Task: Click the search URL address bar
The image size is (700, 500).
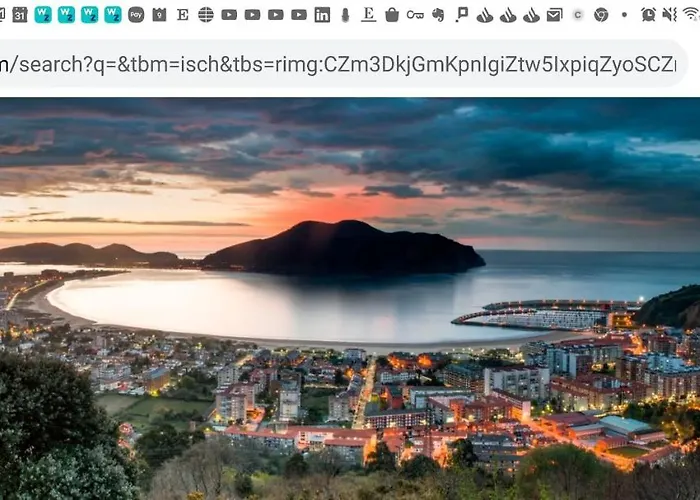Action: [x=340, y=64]
